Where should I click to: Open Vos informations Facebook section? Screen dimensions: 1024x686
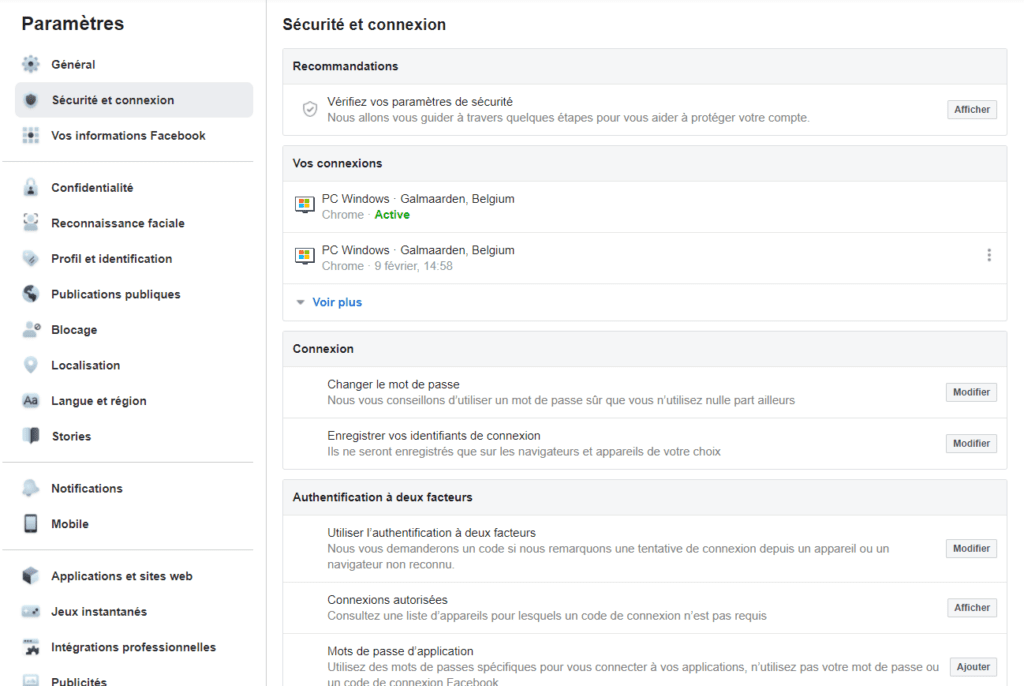[x=134, y=135]
